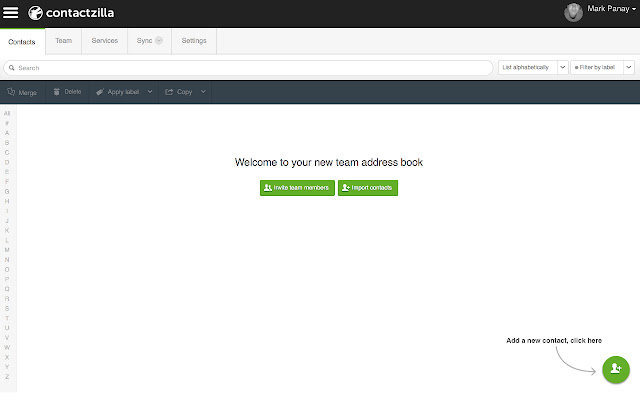The width and height of the screenshot is (640, 400).
Task: Go to the Settings tab
Action: point(194,41)
